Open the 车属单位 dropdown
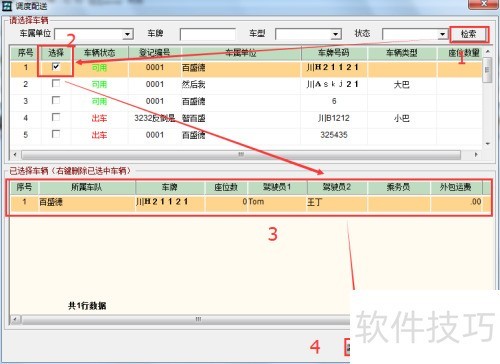The width and height of the screenshot is (500, 364). tap(127, 34)
